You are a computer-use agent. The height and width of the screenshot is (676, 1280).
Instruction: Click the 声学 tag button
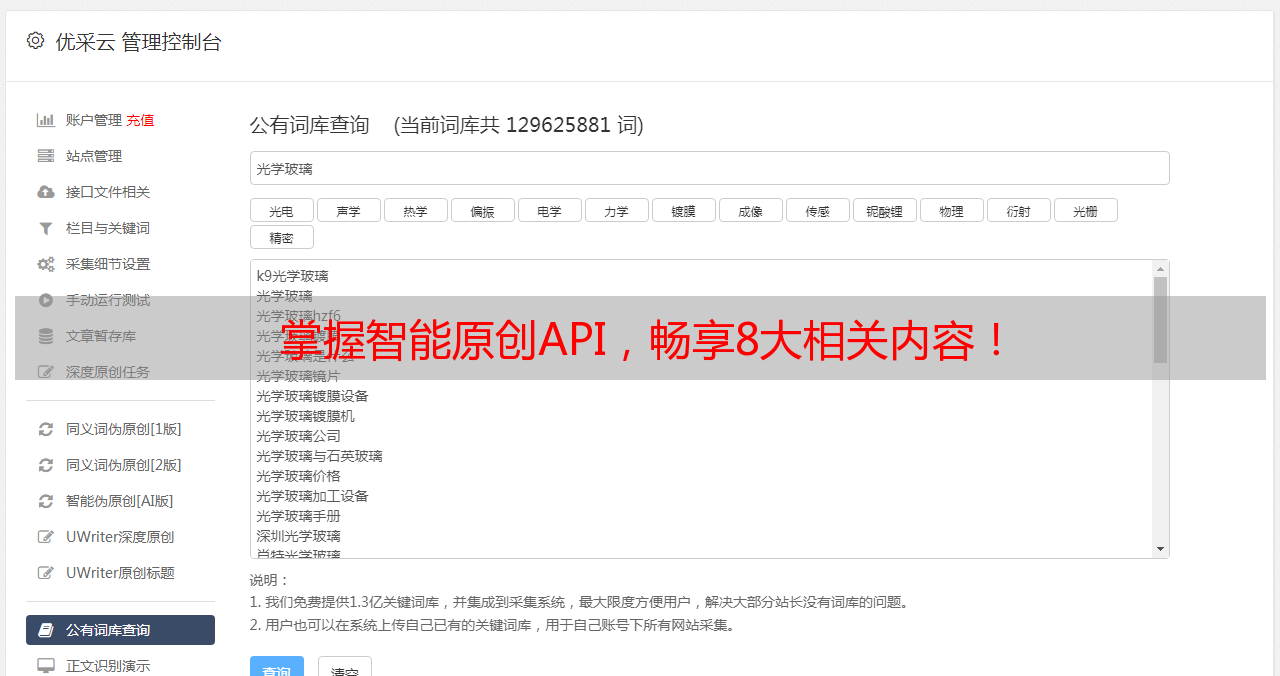[x=348, y=210]
